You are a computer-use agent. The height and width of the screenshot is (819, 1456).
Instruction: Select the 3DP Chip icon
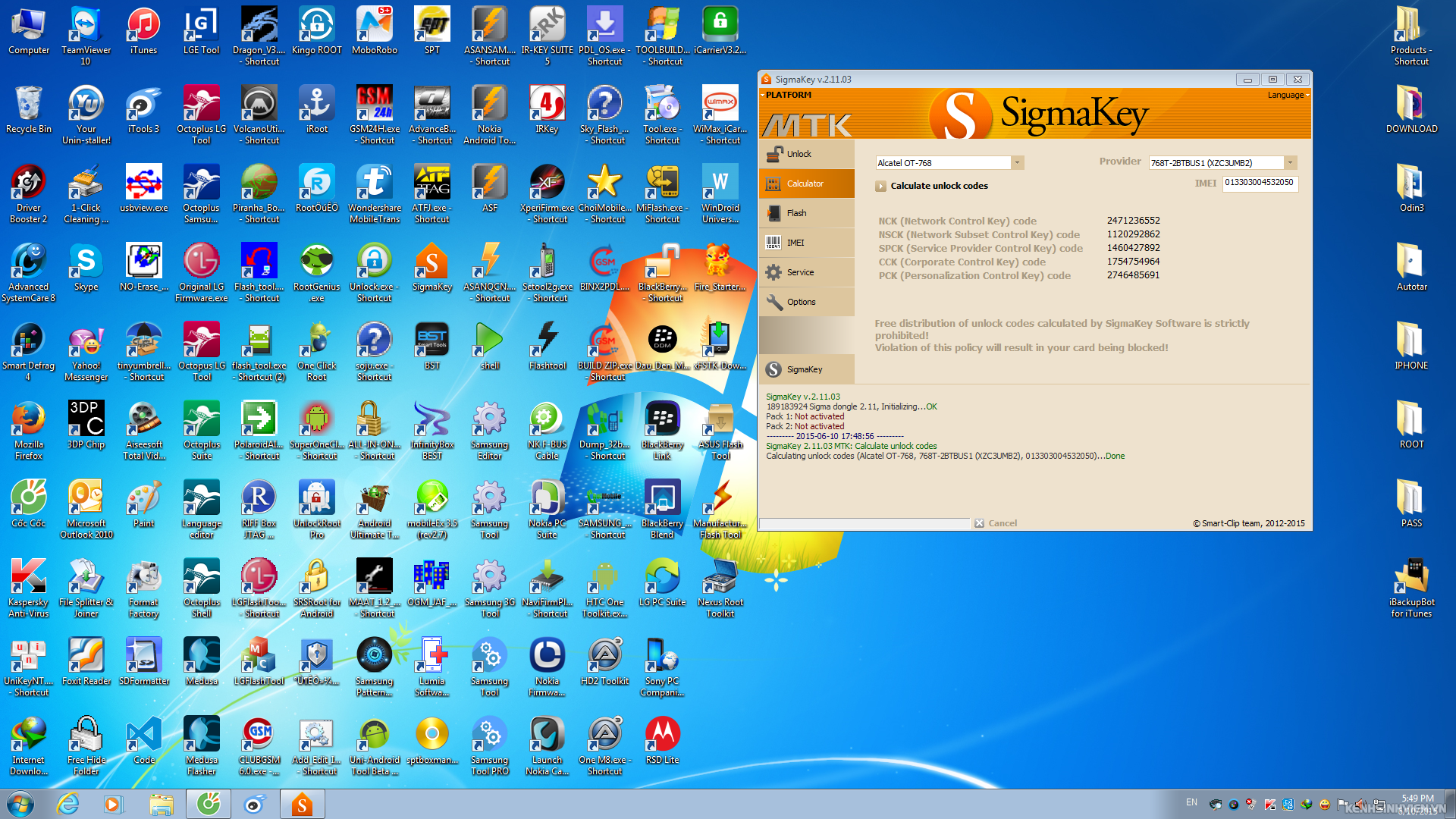tap(86, 425)
